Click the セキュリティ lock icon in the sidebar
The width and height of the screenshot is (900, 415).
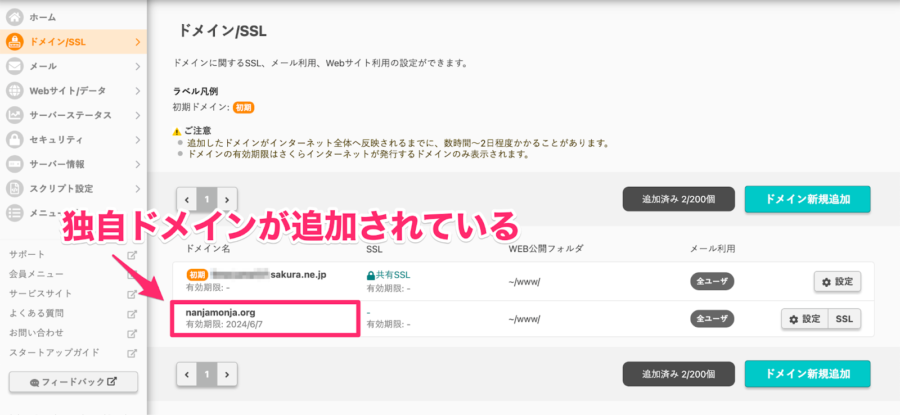[14, 139]
